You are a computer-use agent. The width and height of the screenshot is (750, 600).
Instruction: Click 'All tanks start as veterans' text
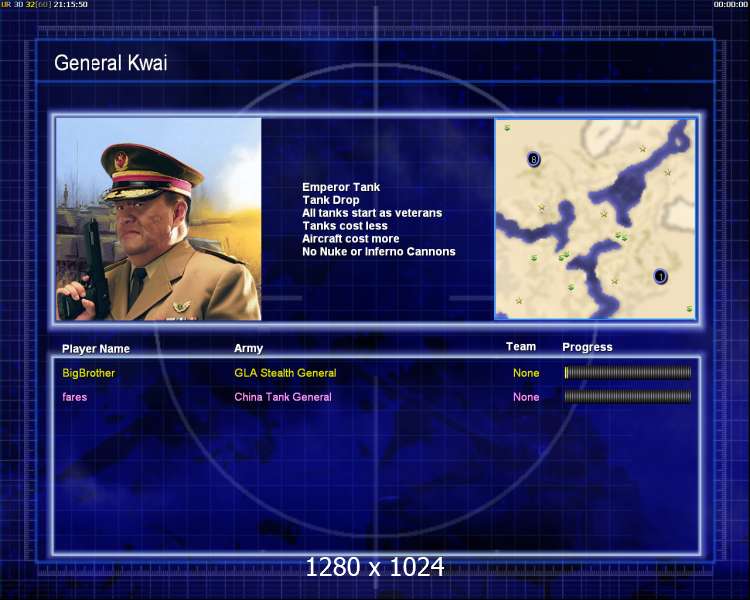372,213
